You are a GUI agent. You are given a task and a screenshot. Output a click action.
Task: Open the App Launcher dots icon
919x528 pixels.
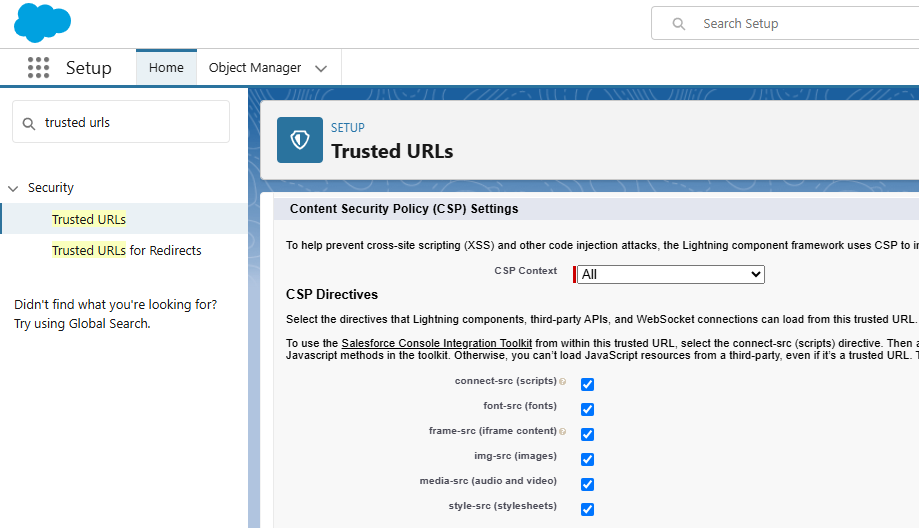pyautogui.click(x=39, y=67)
